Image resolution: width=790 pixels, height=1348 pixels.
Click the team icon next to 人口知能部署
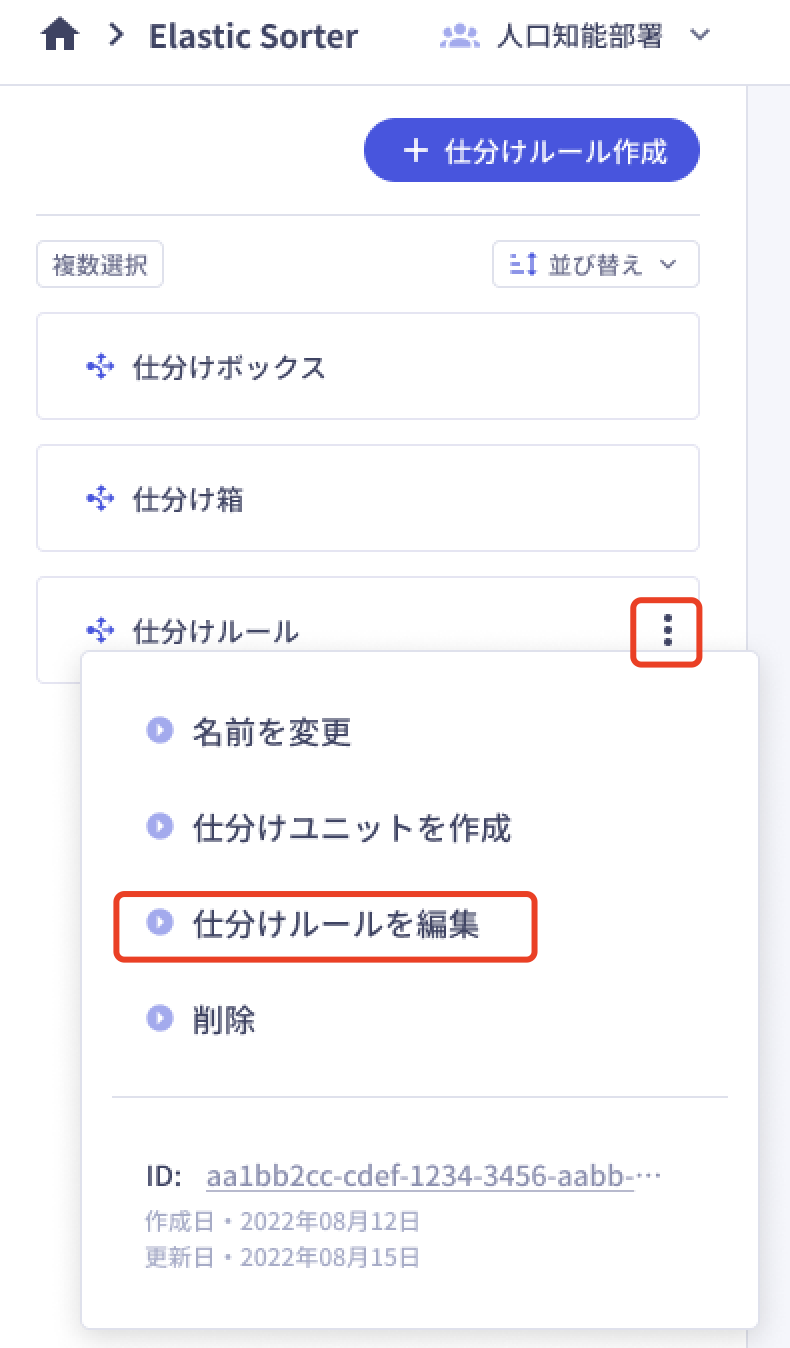tap(459, 35)
